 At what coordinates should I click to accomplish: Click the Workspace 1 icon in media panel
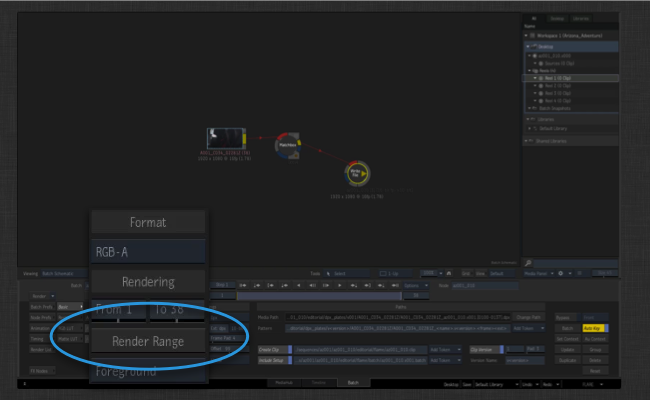coord(533,36)
